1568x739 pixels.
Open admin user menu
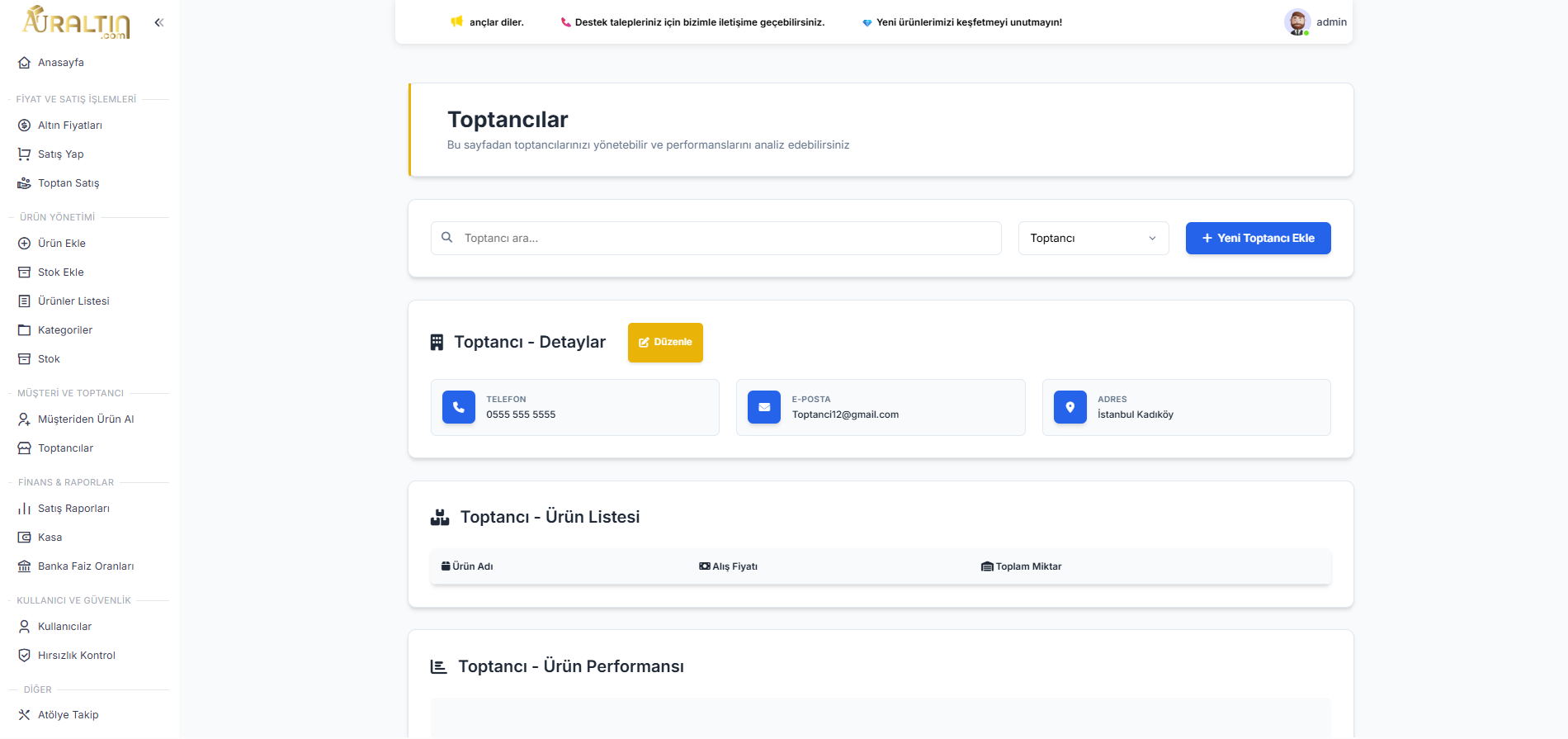pos(1330,22)
